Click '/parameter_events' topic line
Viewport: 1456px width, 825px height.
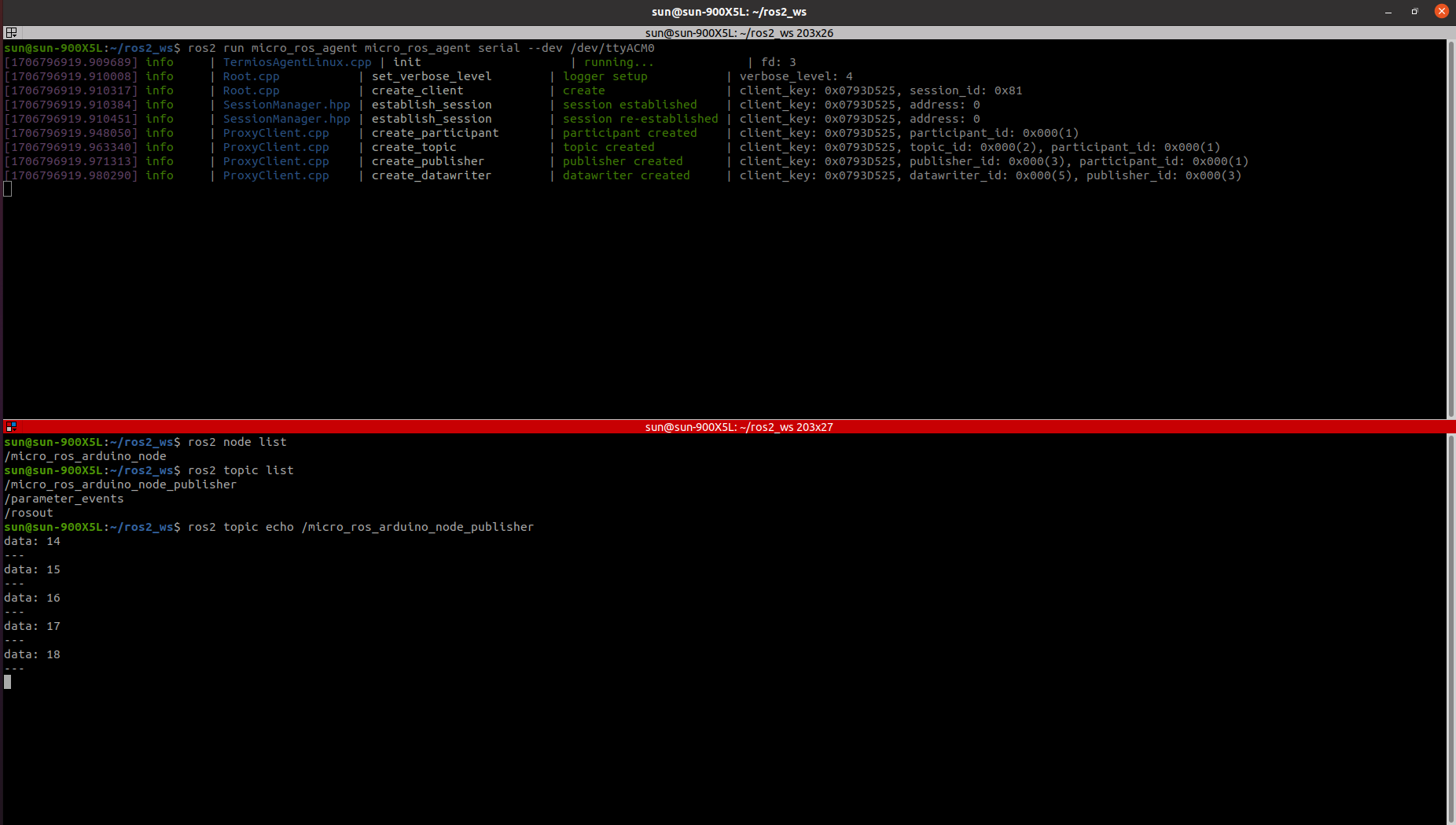point(64,499)
